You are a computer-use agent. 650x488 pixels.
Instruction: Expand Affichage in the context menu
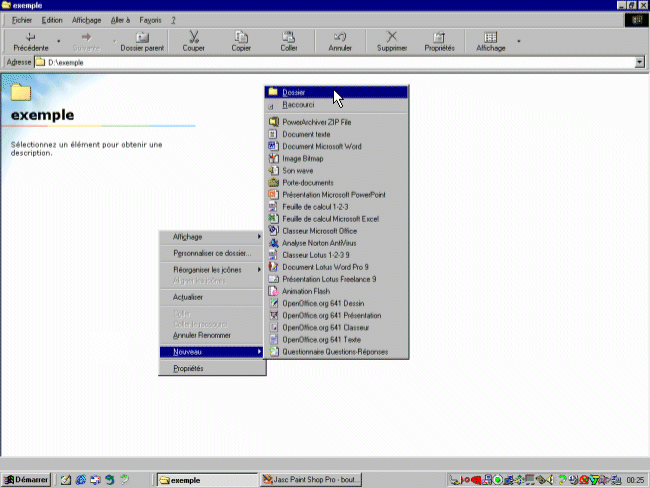(x=212, y=237)
